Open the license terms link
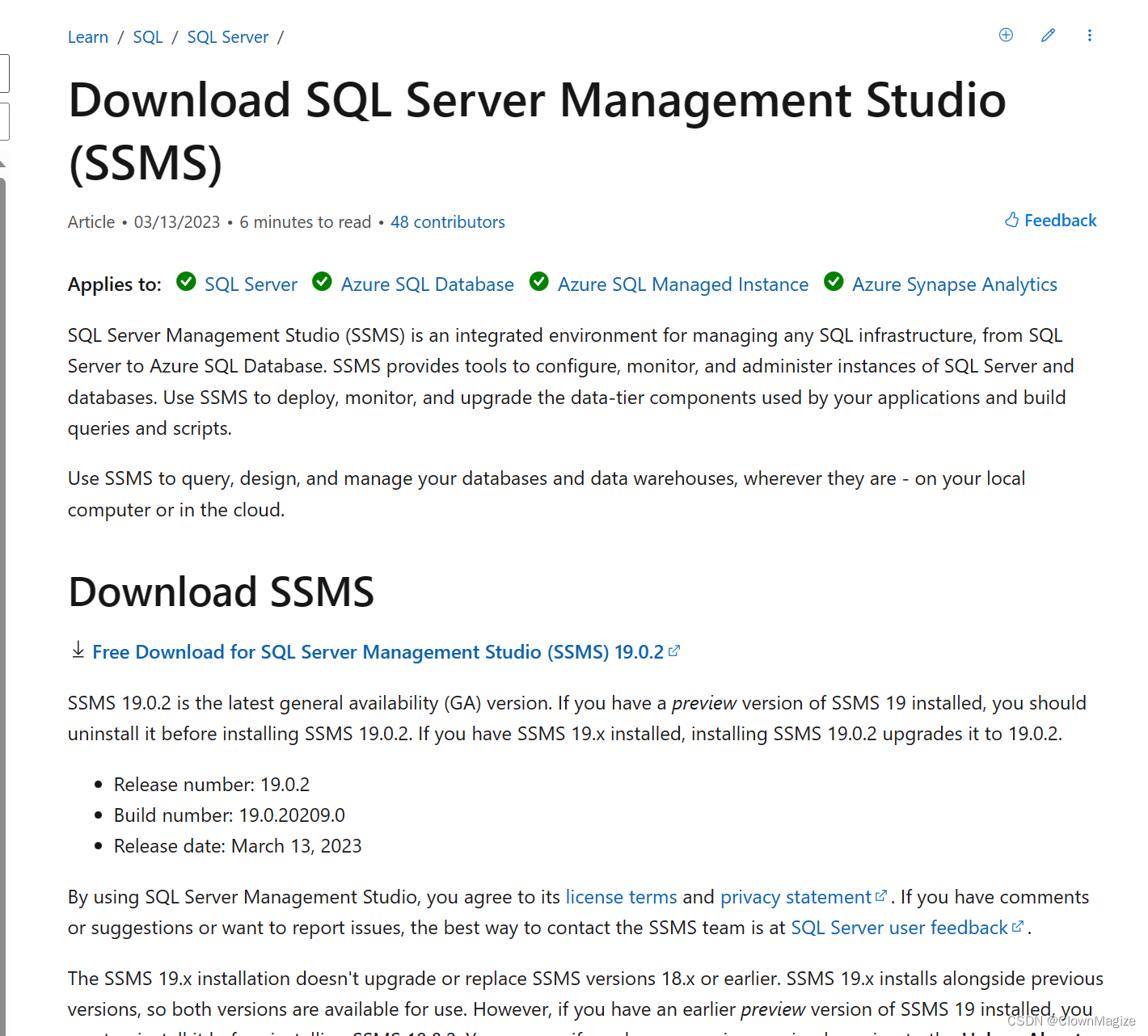Screen dimensions: 1148x1036 622,896
